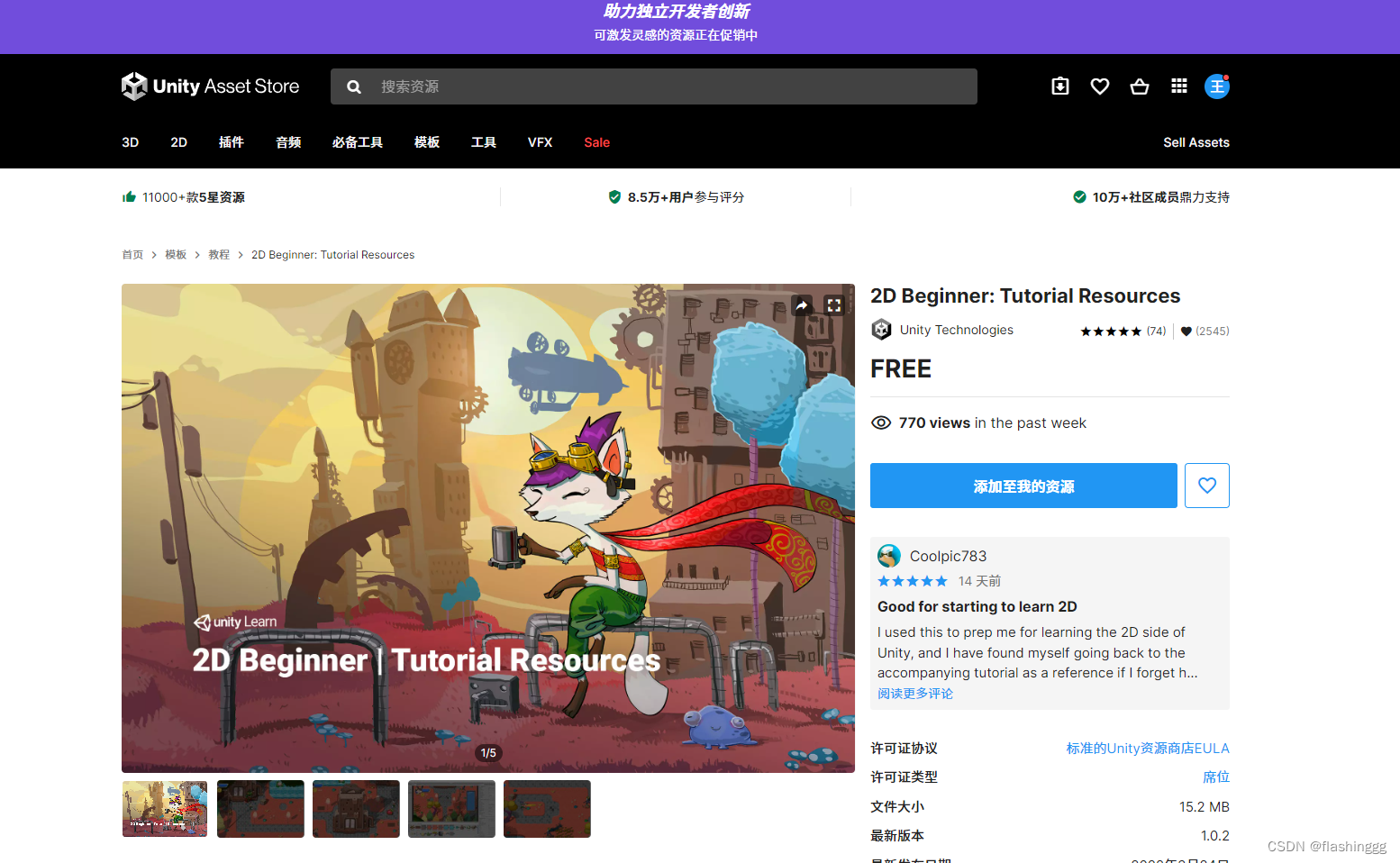Go to 教程 breadcrumb link

(x=219, y=255)
